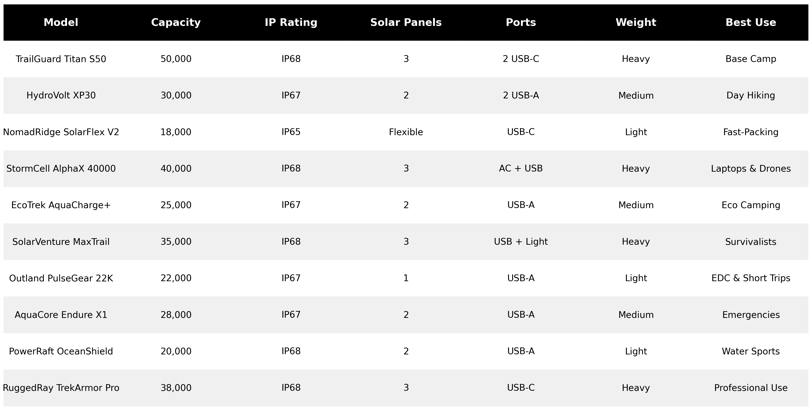Select the IP Rating column header

click(x=291, y=22)
